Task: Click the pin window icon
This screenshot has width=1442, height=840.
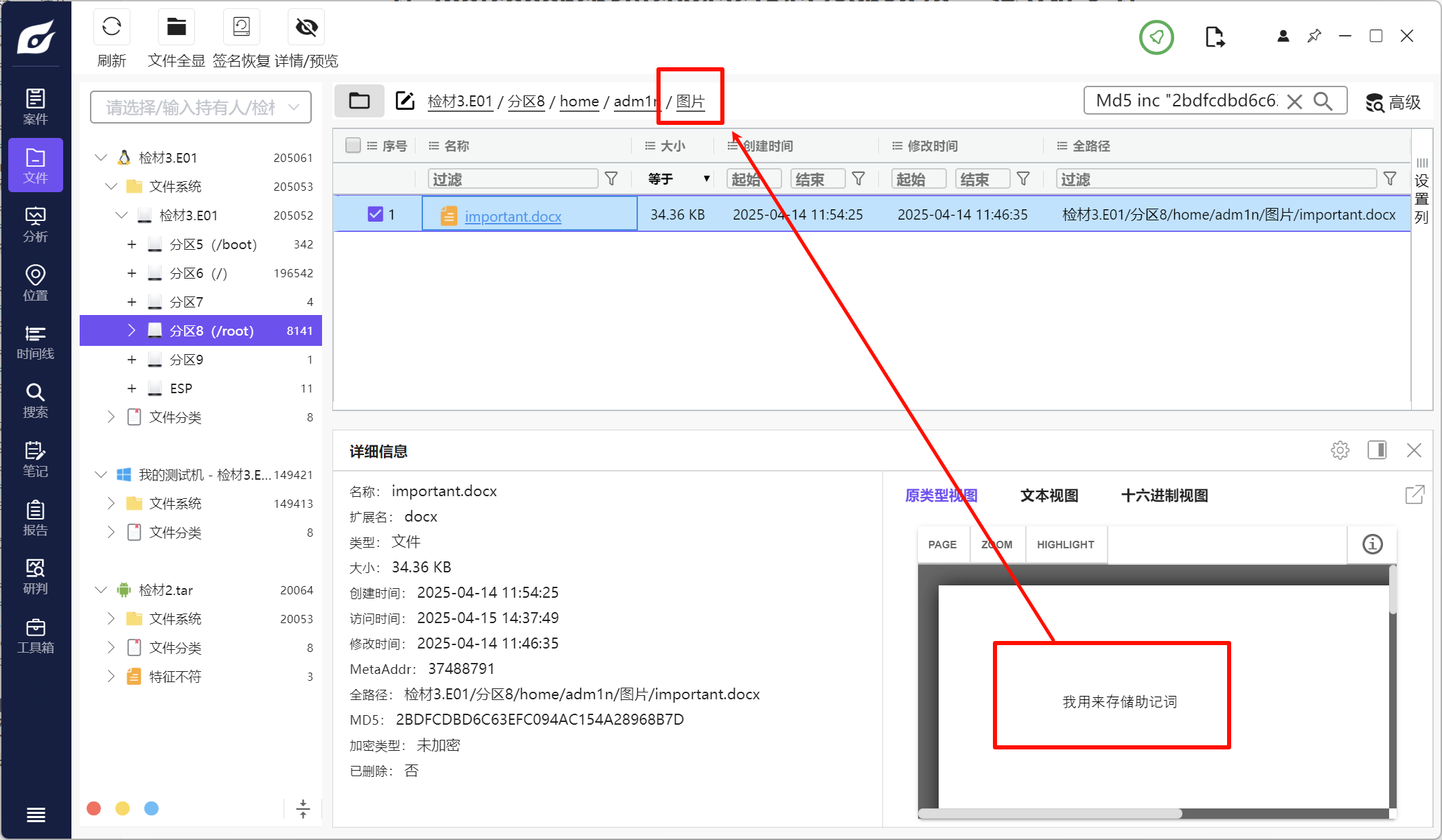Action: 1314,36
